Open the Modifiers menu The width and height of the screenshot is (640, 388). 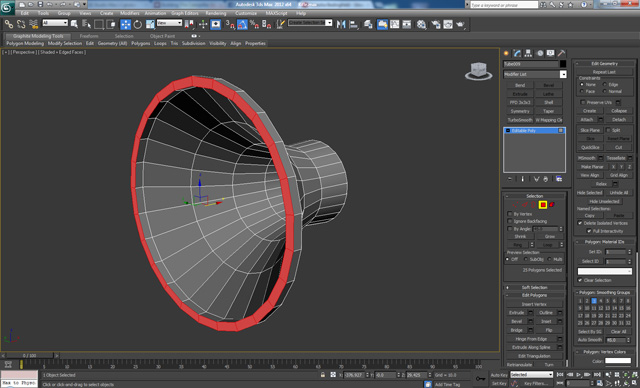coord(130,13)
